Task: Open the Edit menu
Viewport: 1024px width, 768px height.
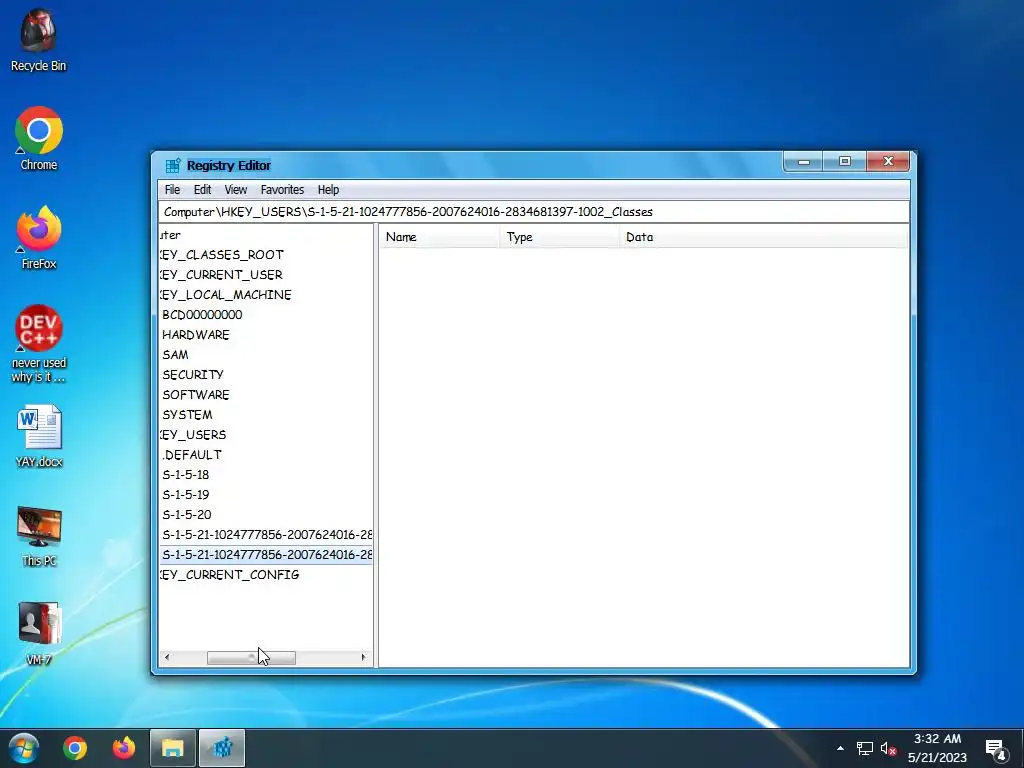Action: (202, 189)
